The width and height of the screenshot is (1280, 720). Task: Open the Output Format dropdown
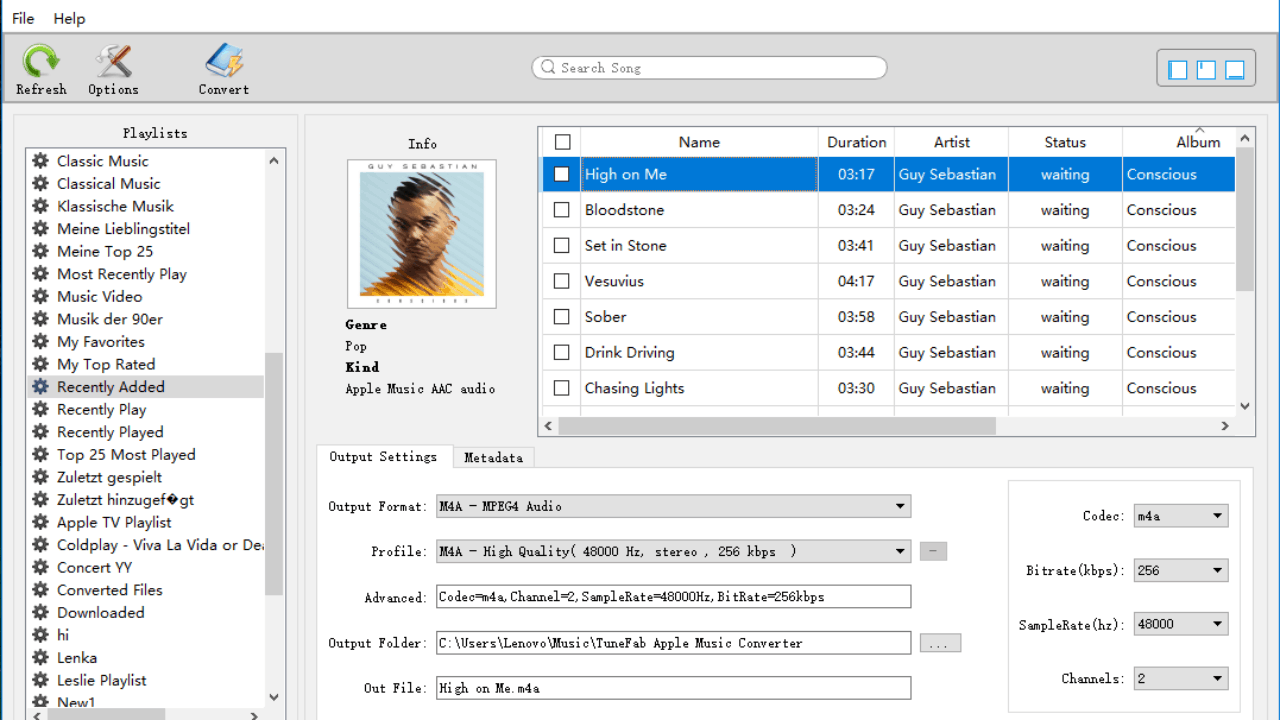coord(673,506)
